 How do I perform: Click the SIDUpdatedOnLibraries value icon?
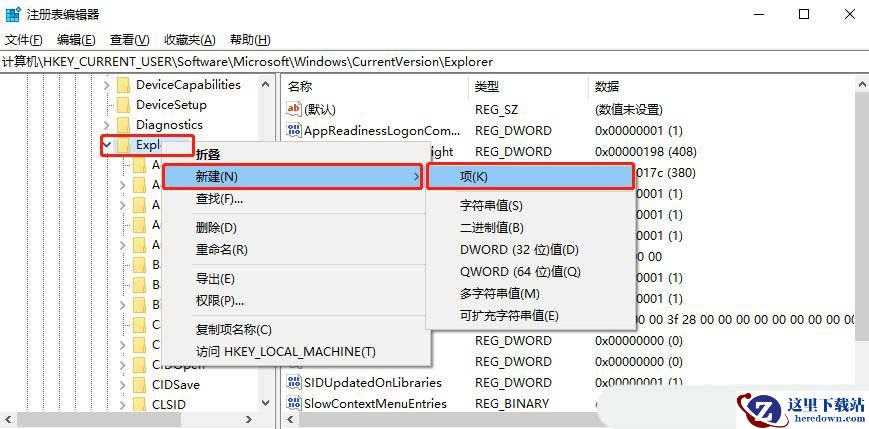click(294, 382)
